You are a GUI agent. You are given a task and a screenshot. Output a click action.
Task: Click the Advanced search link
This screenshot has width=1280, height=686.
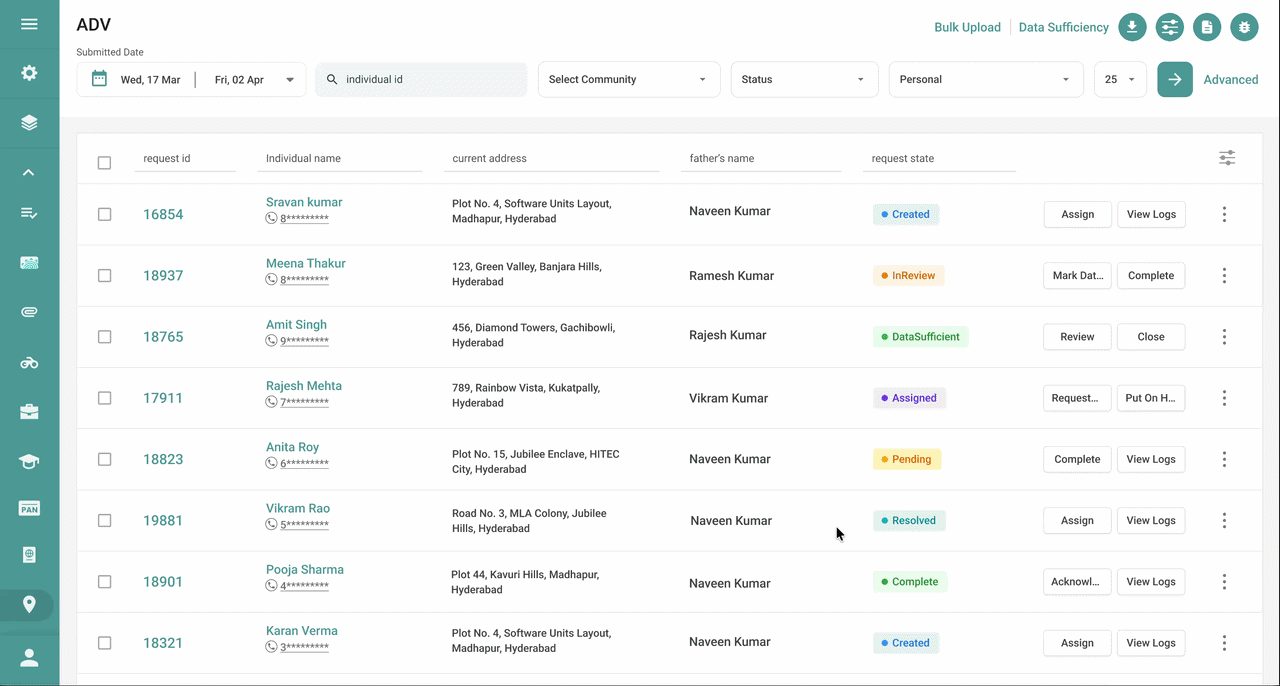tap(1230, 79)
